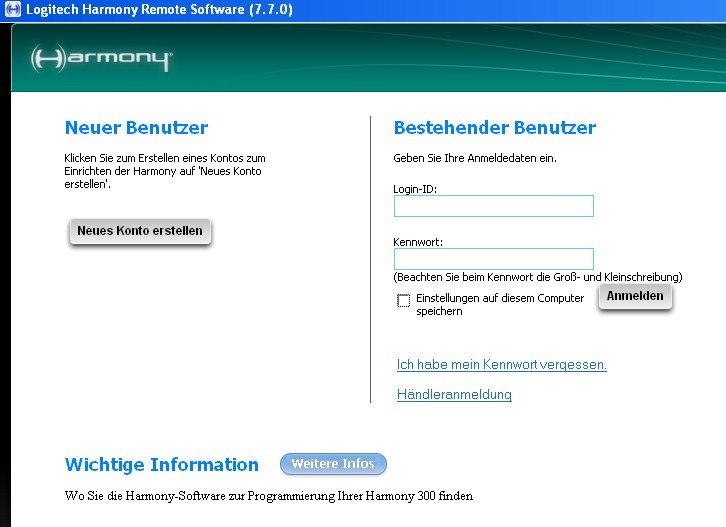726x527 pixels.
Task: Click the 'Login-ID:' label
Action: (415, 189)
